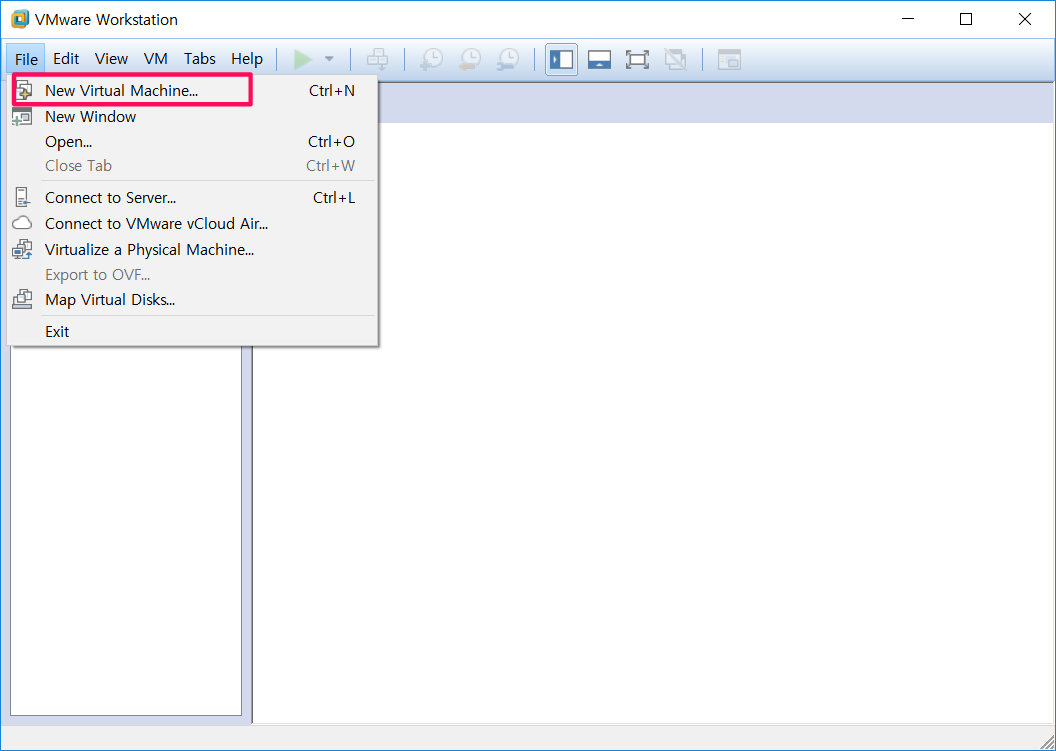
Task: Open the Snapshot Manager toolbar icon
Action: click(x=508, y=59)
